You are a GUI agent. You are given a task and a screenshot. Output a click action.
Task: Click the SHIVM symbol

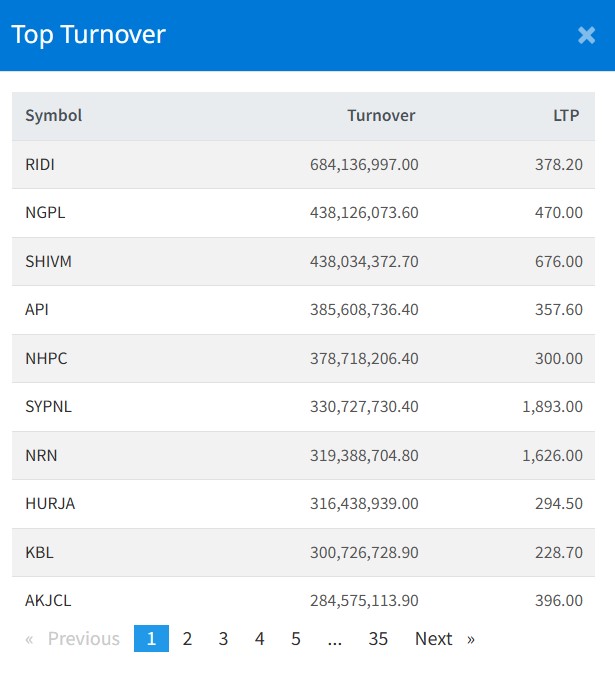(48, 261)
